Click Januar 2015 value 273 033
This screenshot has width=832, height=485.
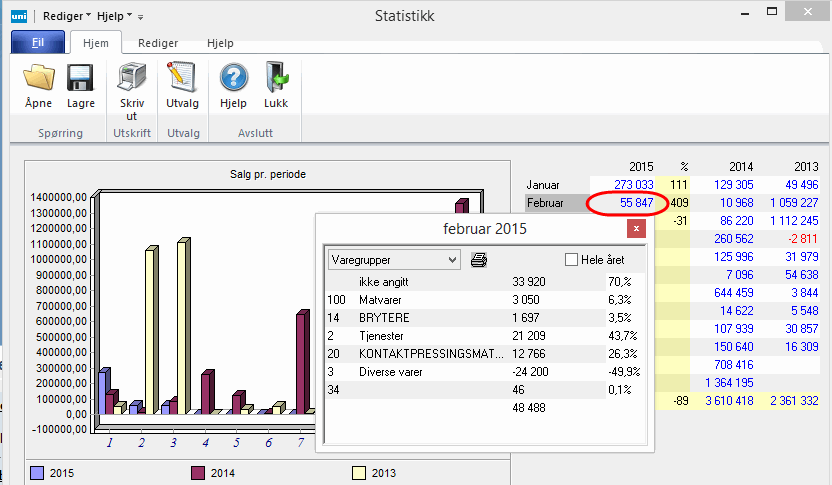click(x=633, y=185)
